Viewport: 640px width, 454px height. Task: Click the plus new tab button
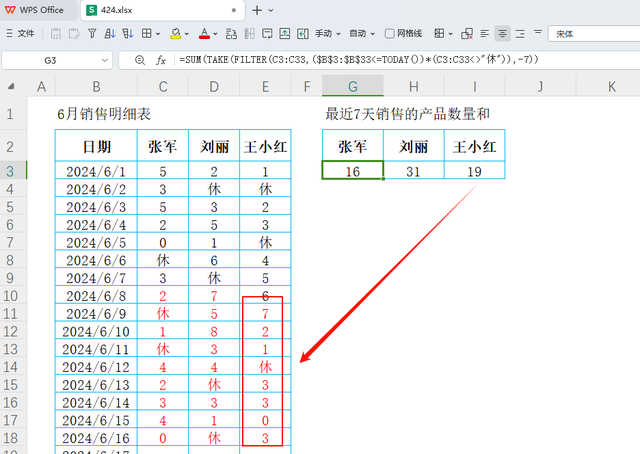(x=257, y=10)
